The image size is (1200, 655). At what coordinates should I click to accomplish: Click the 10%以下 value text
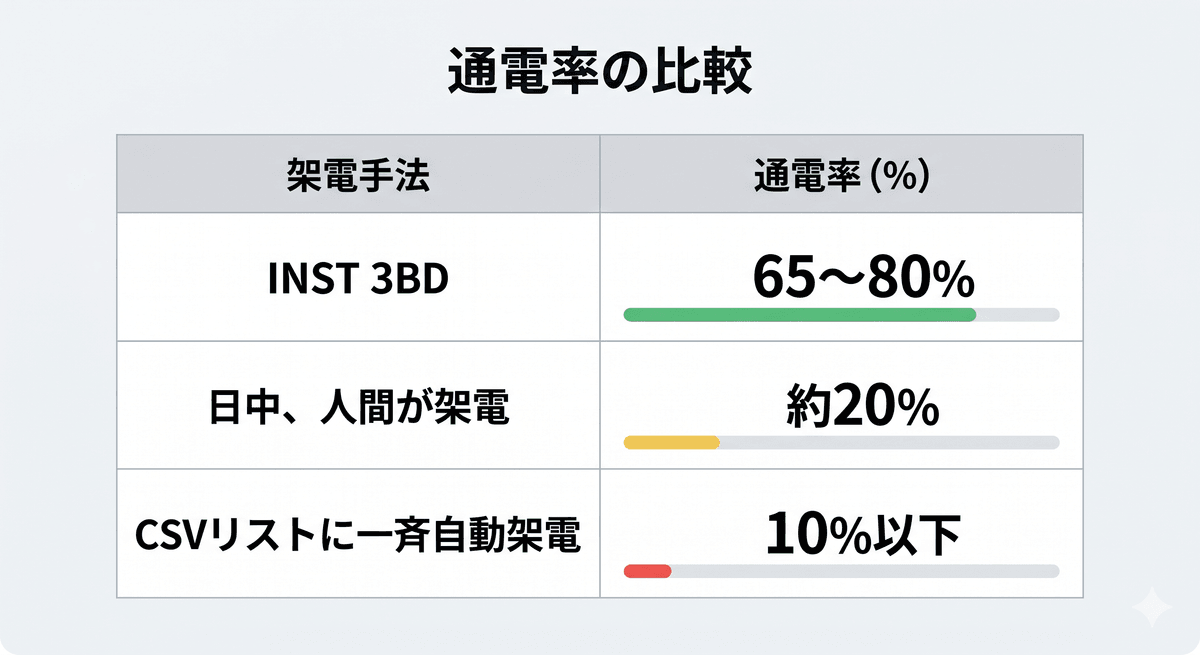863,535
